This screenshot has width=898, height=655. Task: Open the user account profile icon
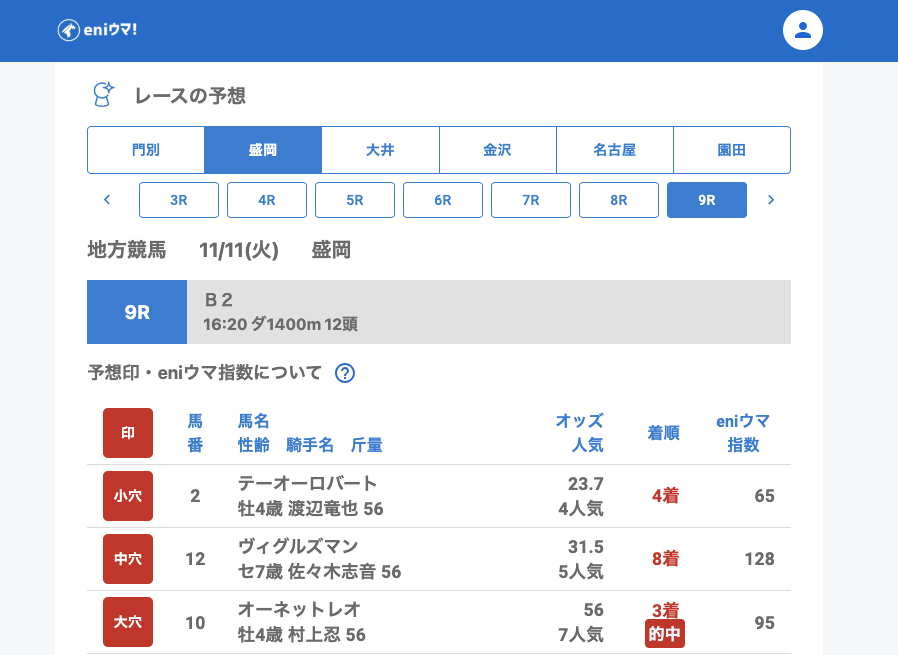point(802,30)
